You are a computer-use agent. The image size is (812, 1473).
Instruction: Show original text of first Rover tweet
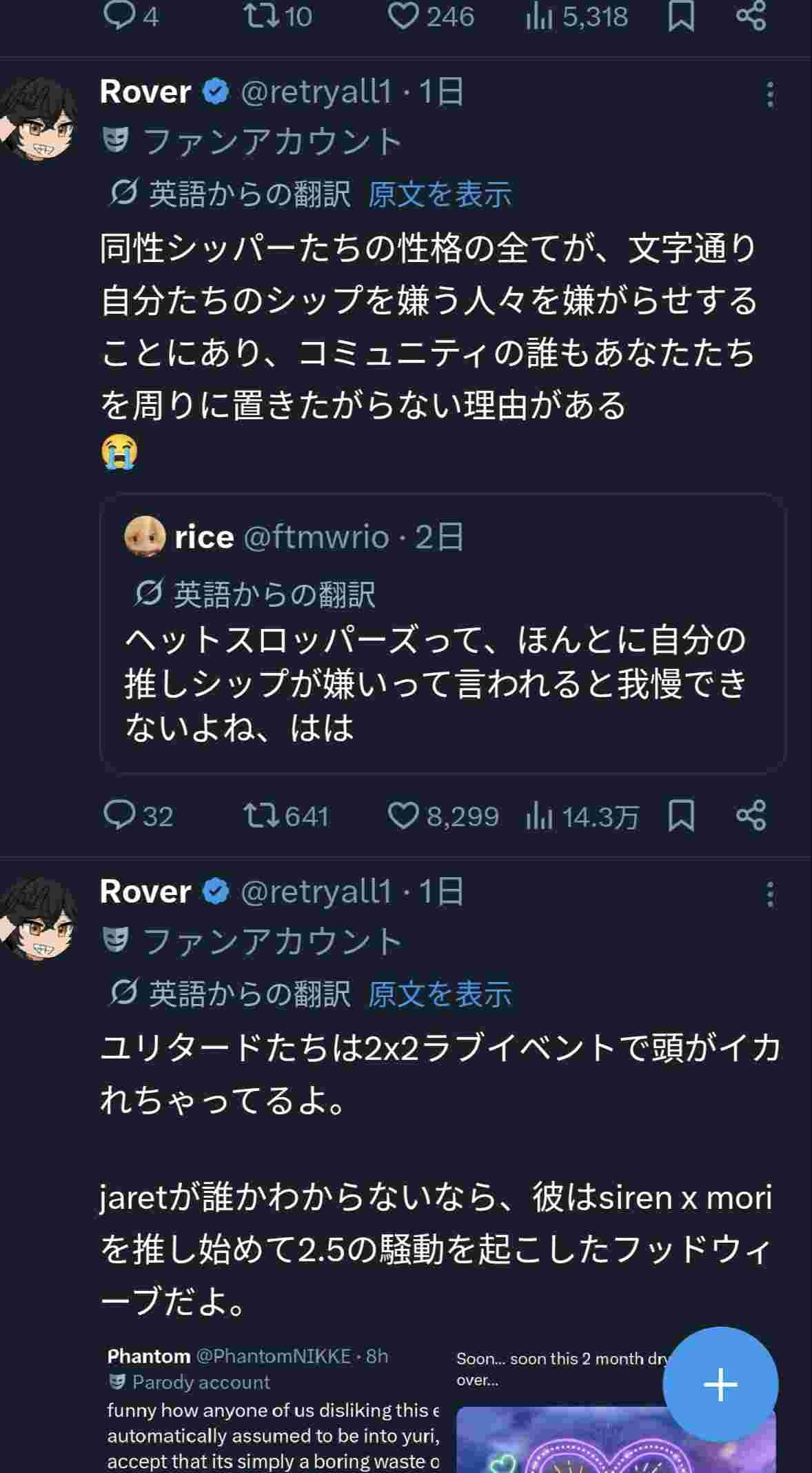(x=440, y=195)
